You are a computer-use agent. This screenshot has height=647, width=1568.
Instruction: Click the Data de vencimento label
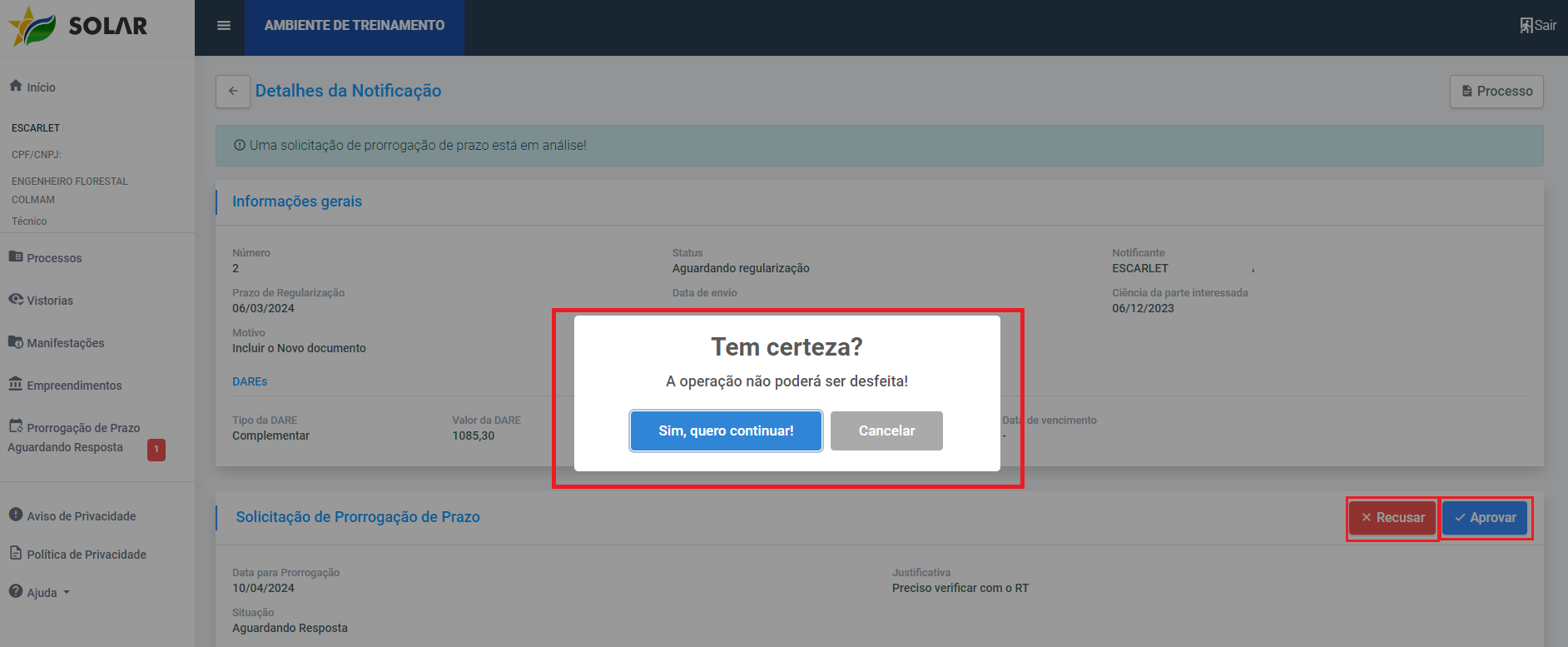tap(1049, 421)
